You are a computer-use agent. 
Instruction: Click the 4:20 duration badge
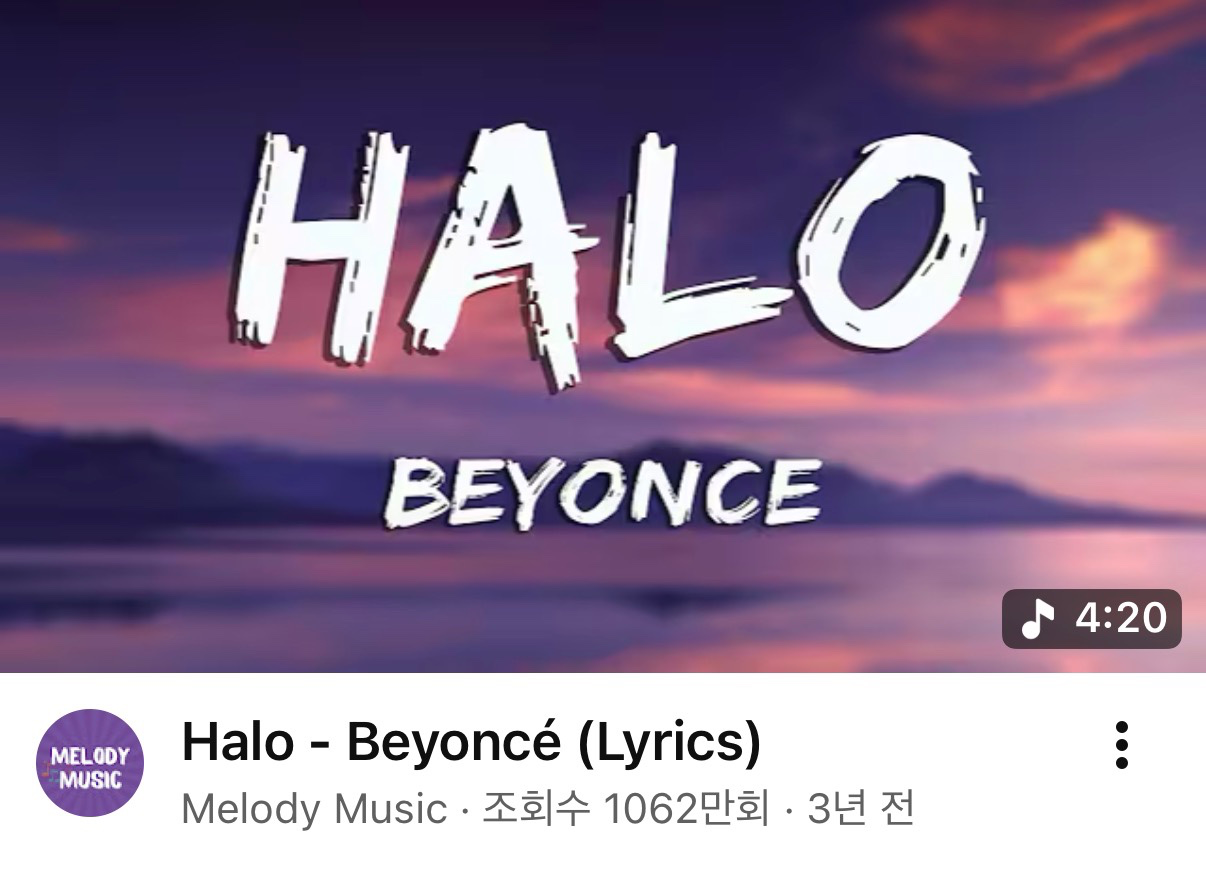[x=1092, y=619]
